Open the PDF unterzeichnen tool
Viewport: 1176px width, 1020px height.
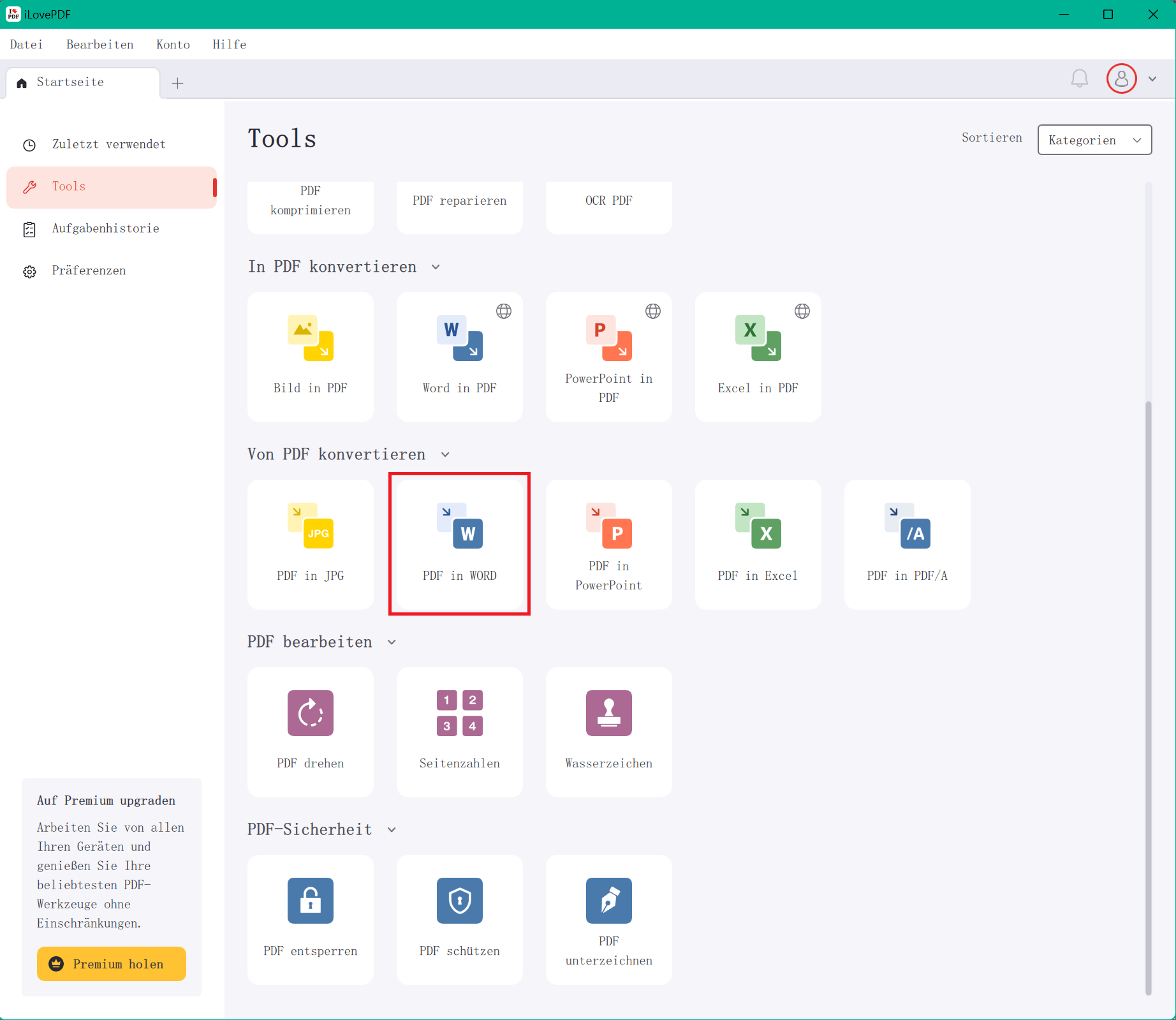[609, 919]
